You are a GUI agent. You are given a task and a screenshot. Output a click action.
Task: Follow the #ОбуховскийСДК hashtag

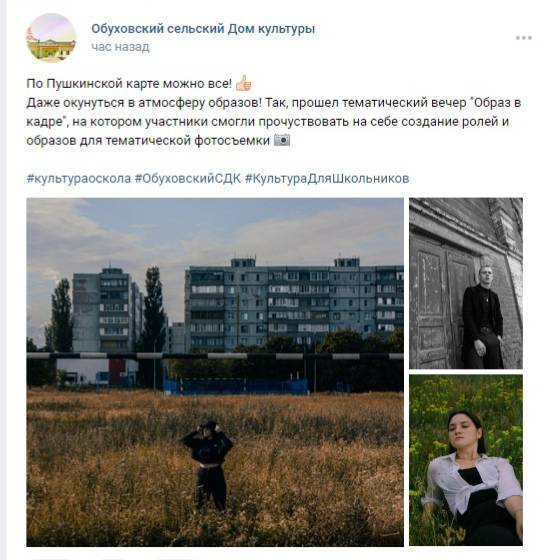click(188, 178)
